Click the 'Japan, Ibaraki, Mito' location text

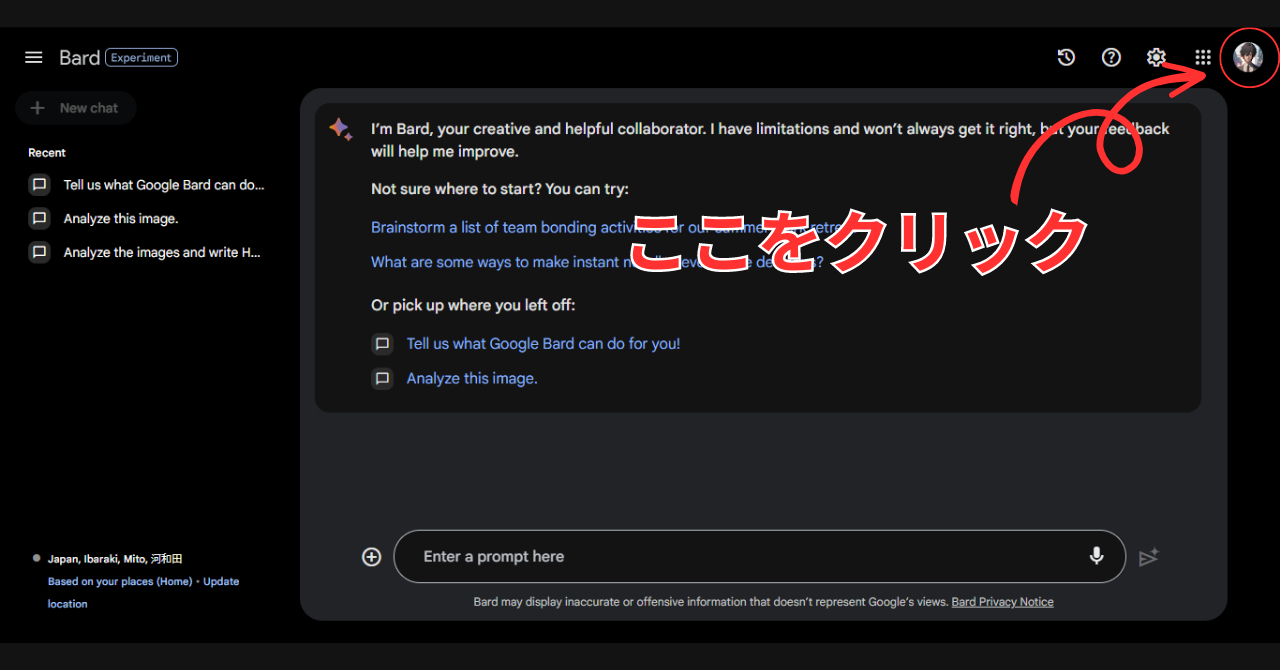click(115, 559)
